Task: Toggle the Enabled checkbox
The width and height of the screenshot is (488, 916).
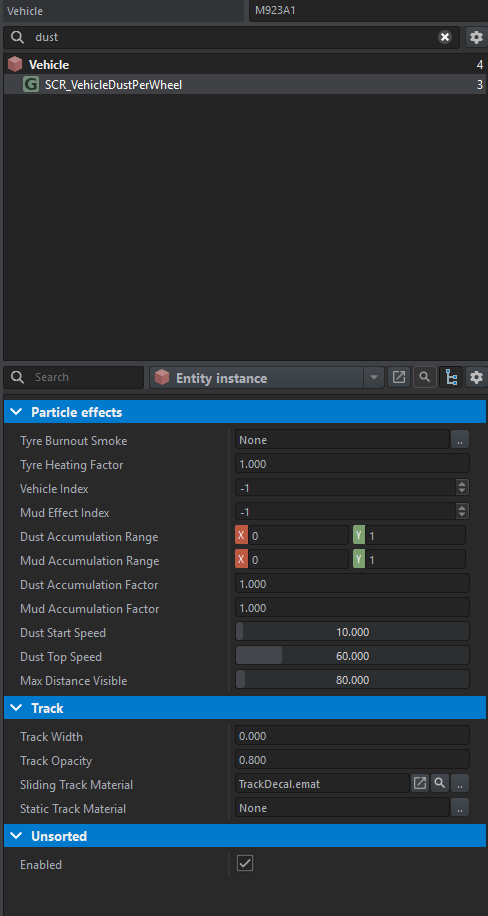Action: (245, 863)
